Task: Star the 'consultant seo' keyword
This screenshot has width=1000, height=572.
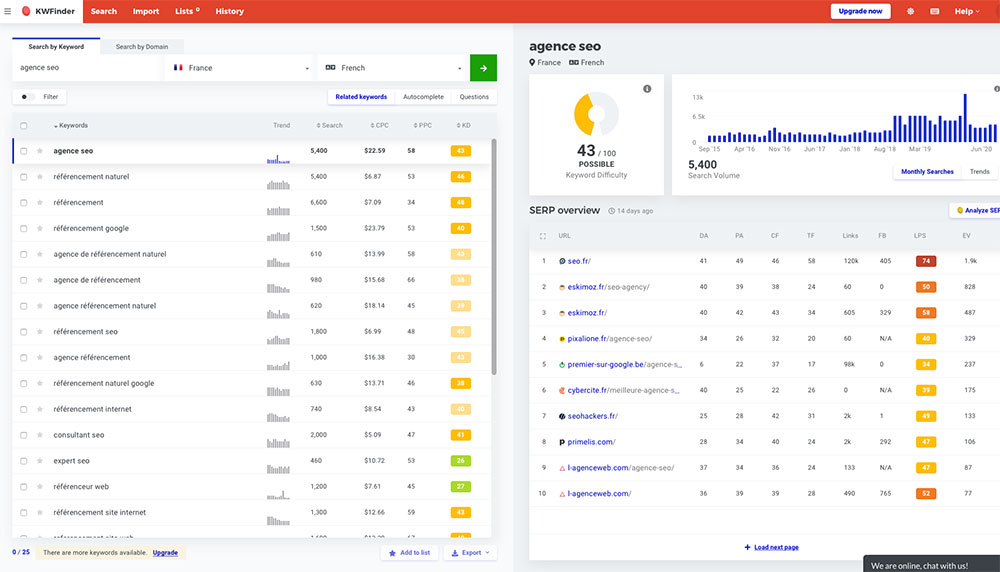Action: tap(40, 435)
